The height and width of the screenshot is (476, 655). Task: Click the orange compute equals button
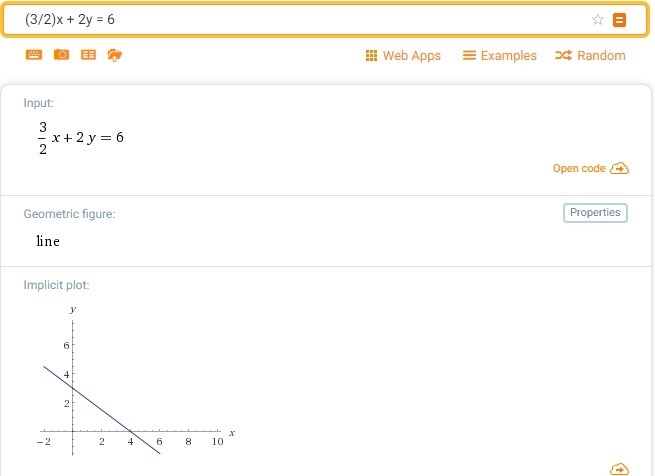tap(619, 20)
